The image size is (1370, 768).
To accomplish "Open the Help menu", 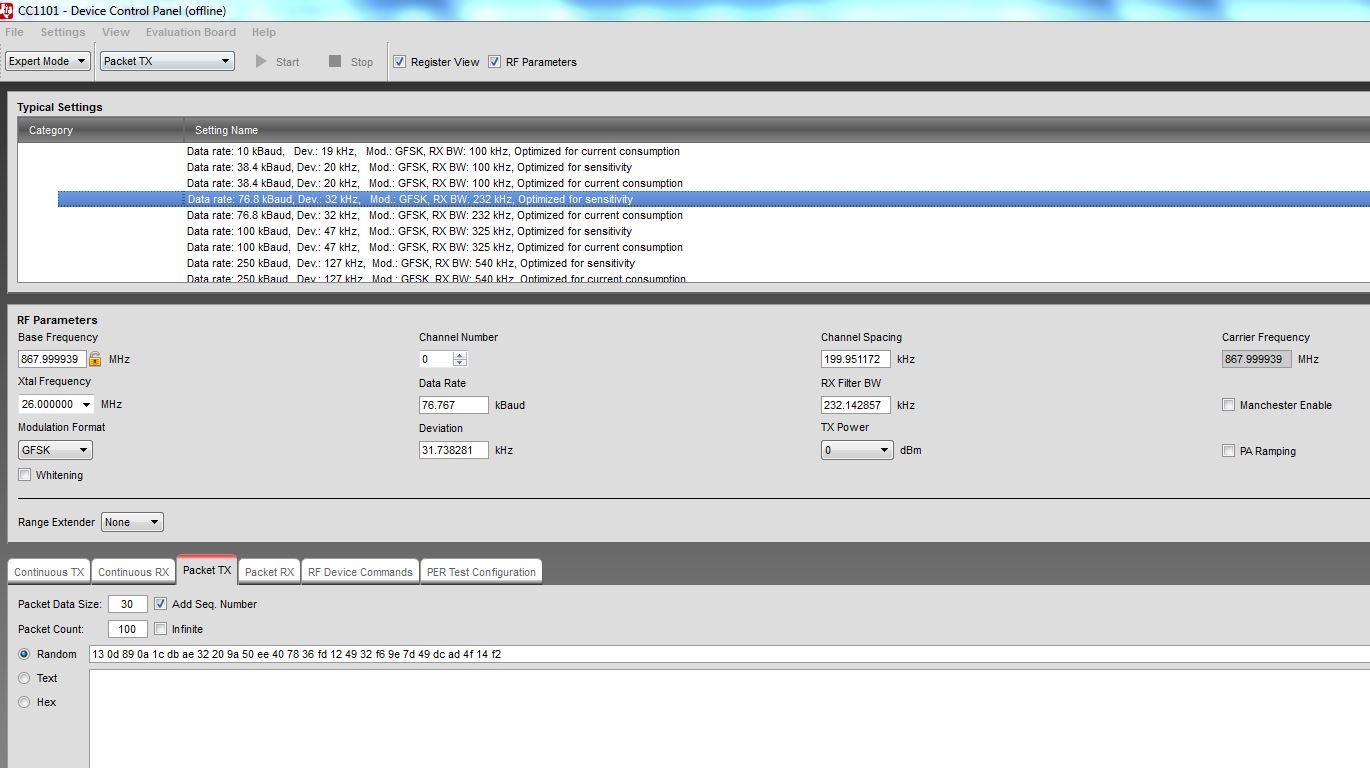I will 264,32.
